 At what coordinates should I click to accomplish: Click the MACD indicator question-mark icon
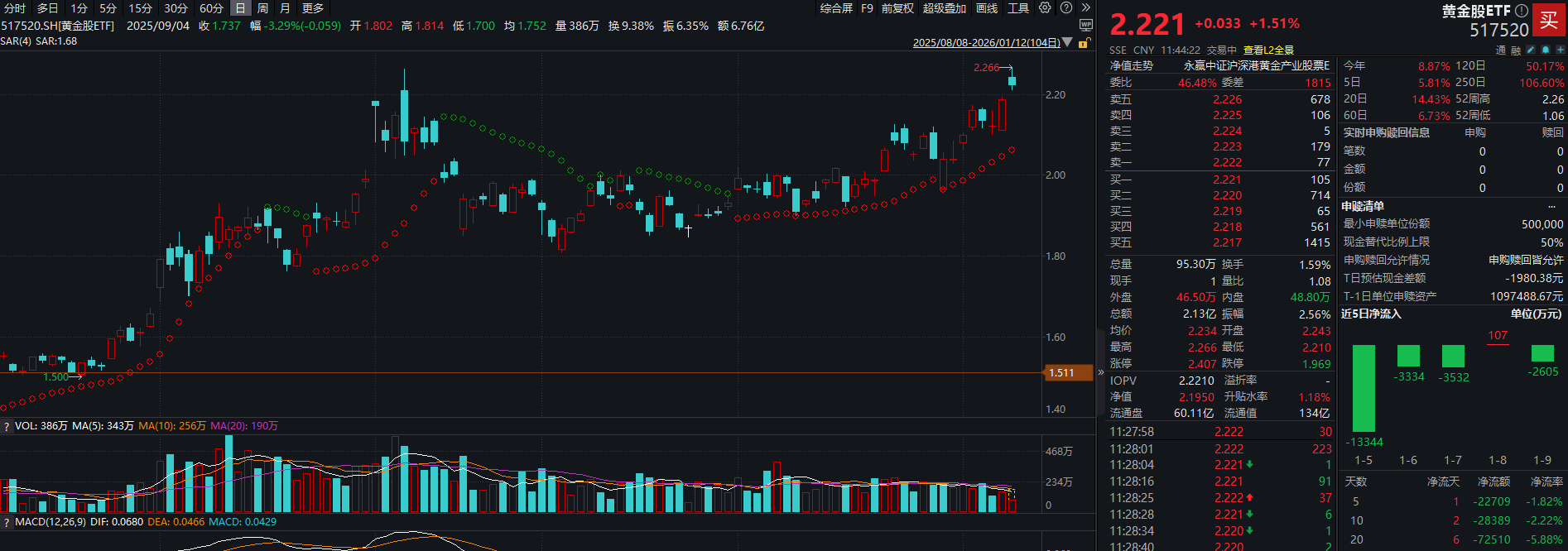7,522
